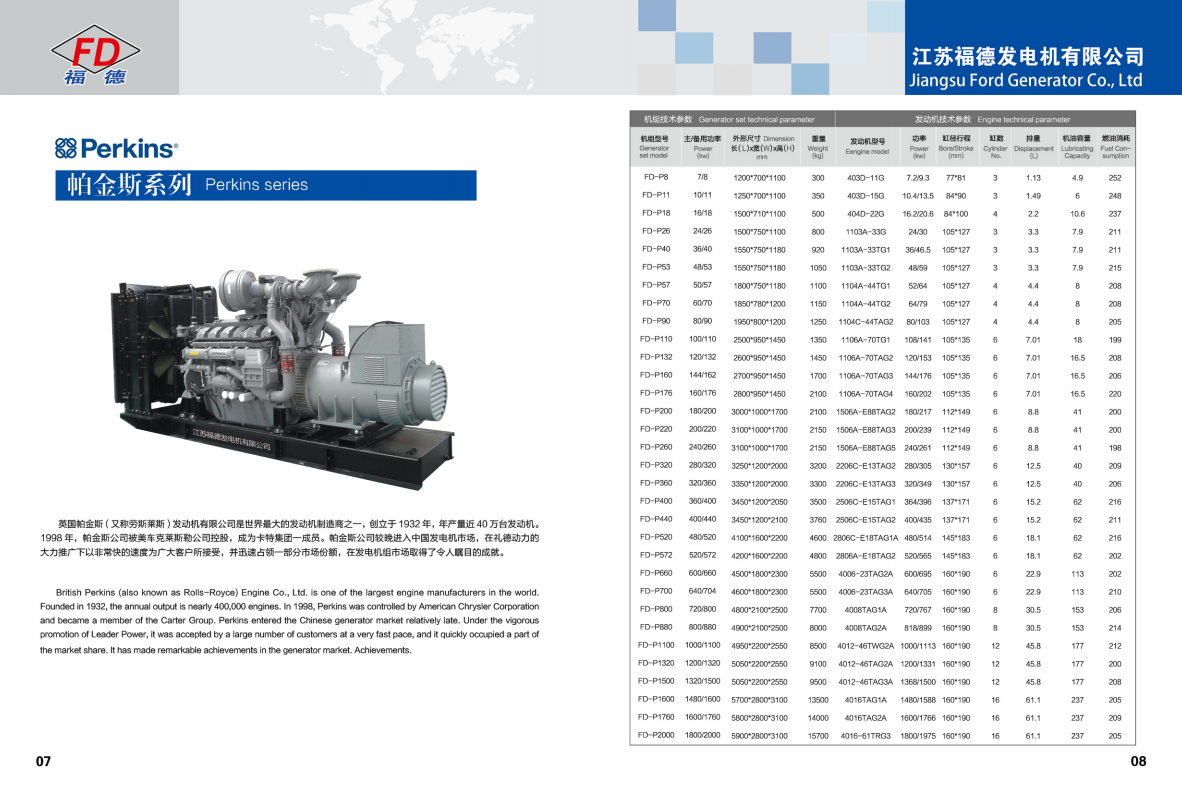Click the 外形尺寸 Dimension column header
This screenshot has height=801, width=1182.
pos(762,147)
